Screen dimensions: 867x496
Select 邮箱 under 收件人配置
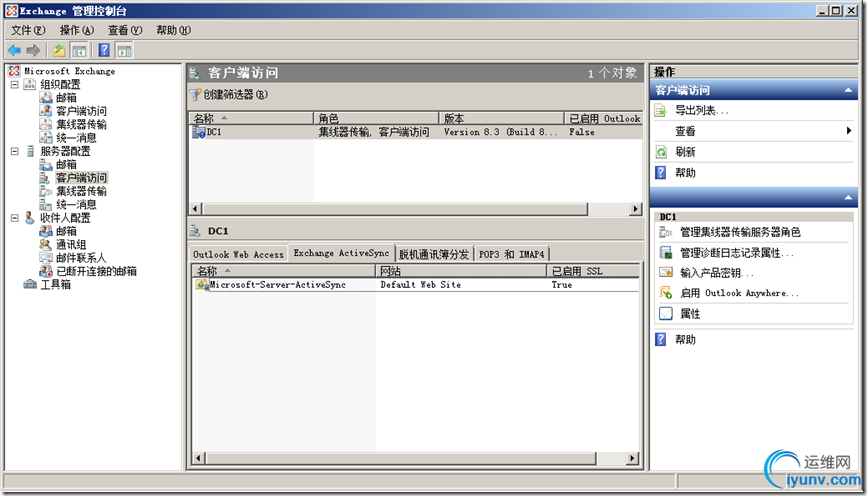coord(66,231)
